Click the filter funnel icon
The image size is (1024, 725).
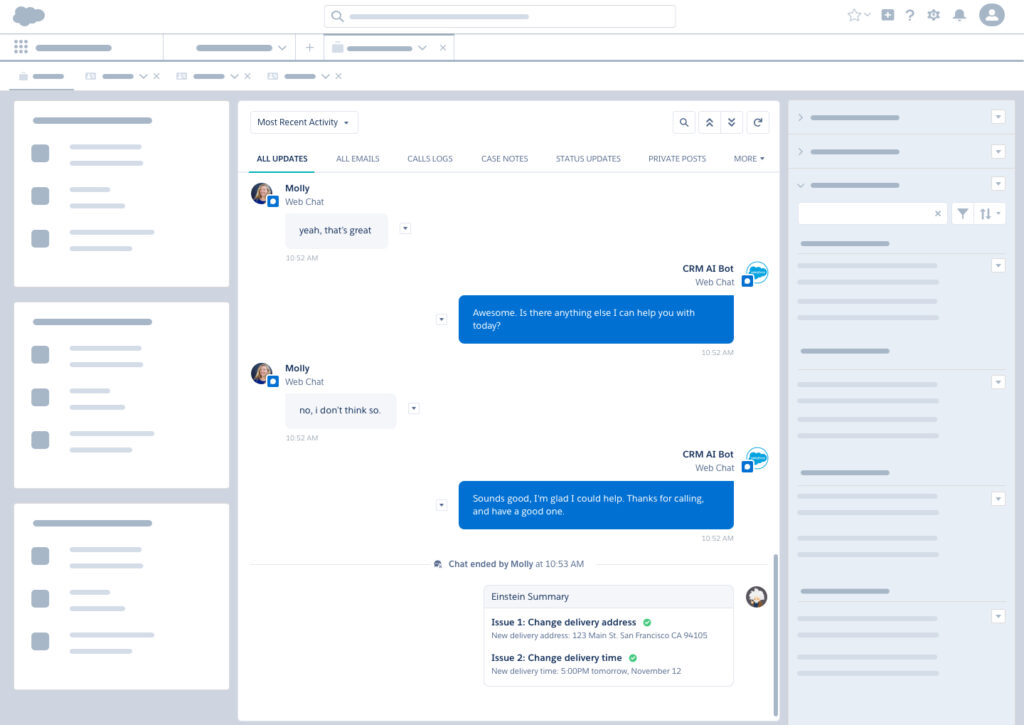(963, 214)
